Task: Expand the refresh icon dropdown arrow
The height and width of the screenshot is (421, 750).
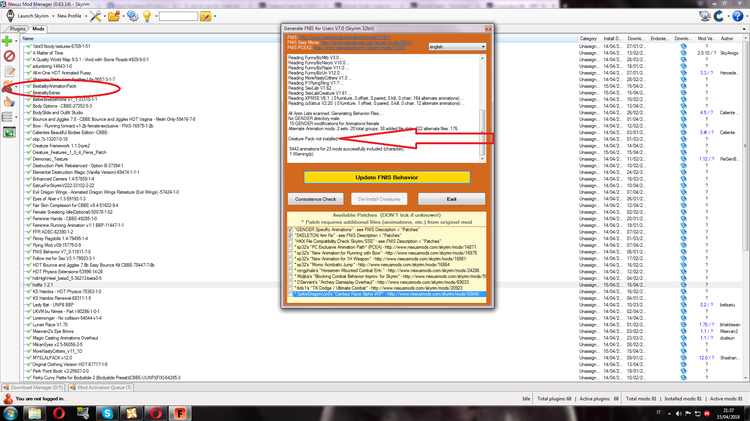Action: point(728,16)
